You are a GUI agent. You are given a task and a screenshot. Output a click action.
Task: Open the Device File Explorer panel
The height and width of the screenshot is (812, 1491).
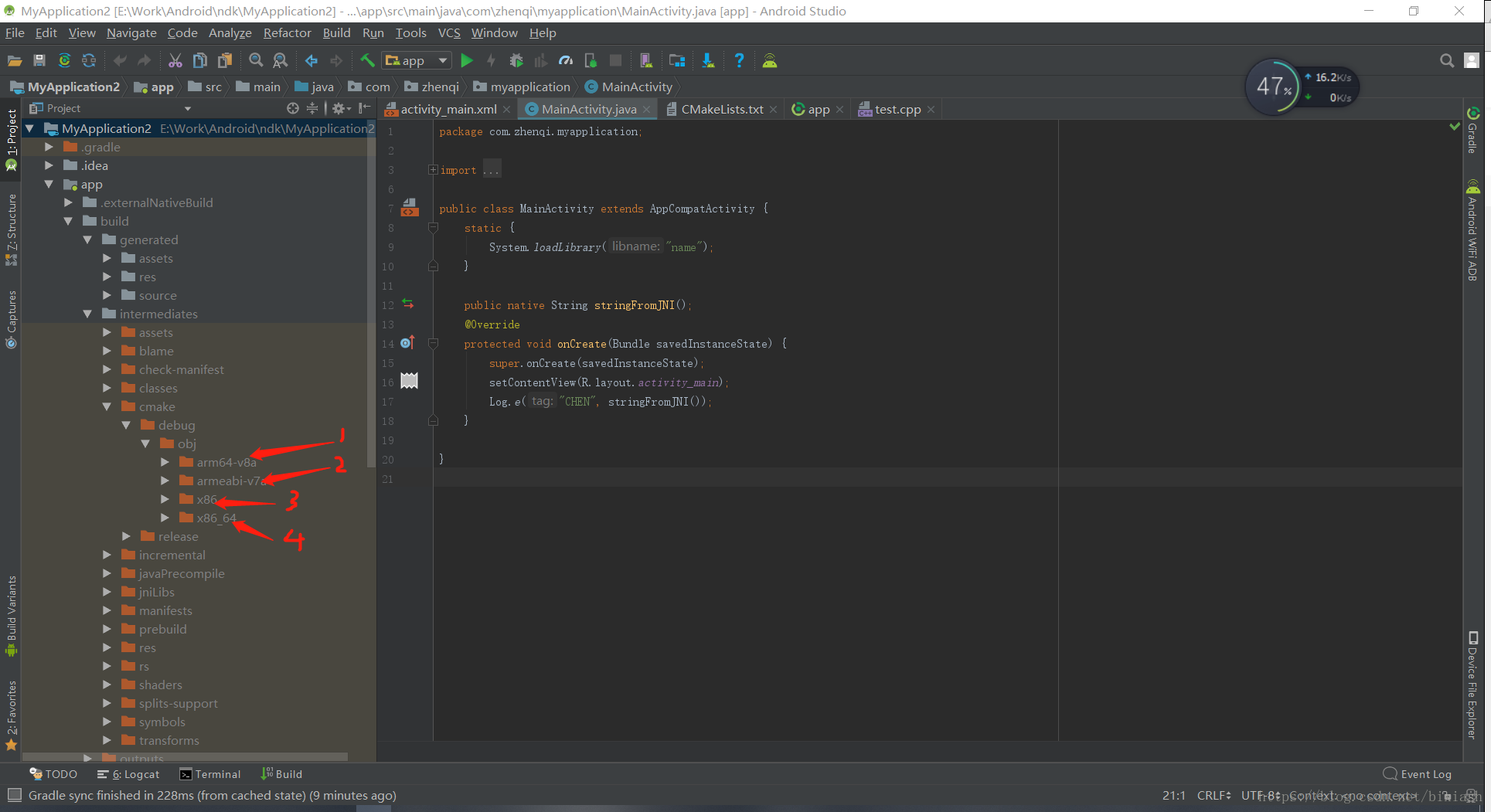coord(1472,685)
